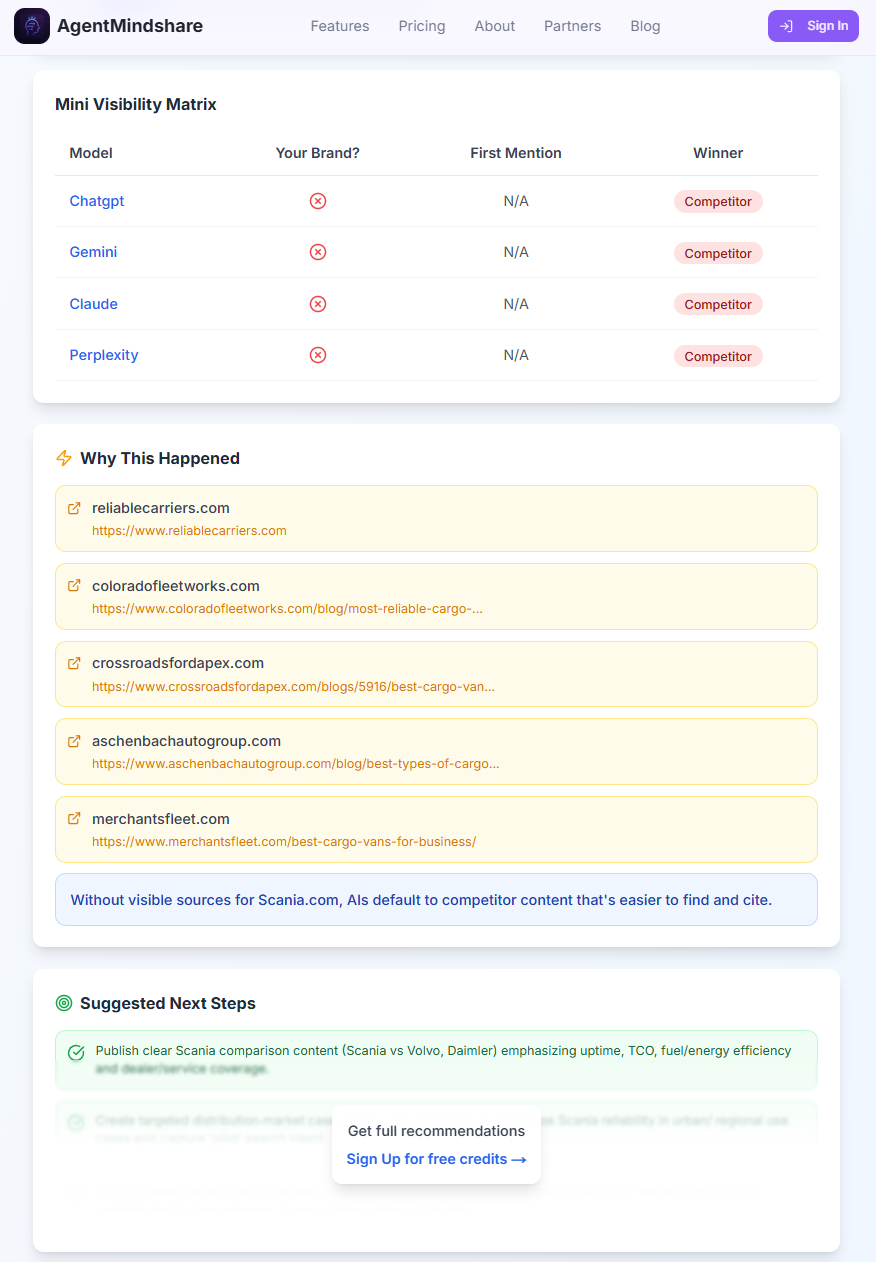Go to the Pricing page
Viewport: 876px width, 1262px height.
click(x=422, y=26)
